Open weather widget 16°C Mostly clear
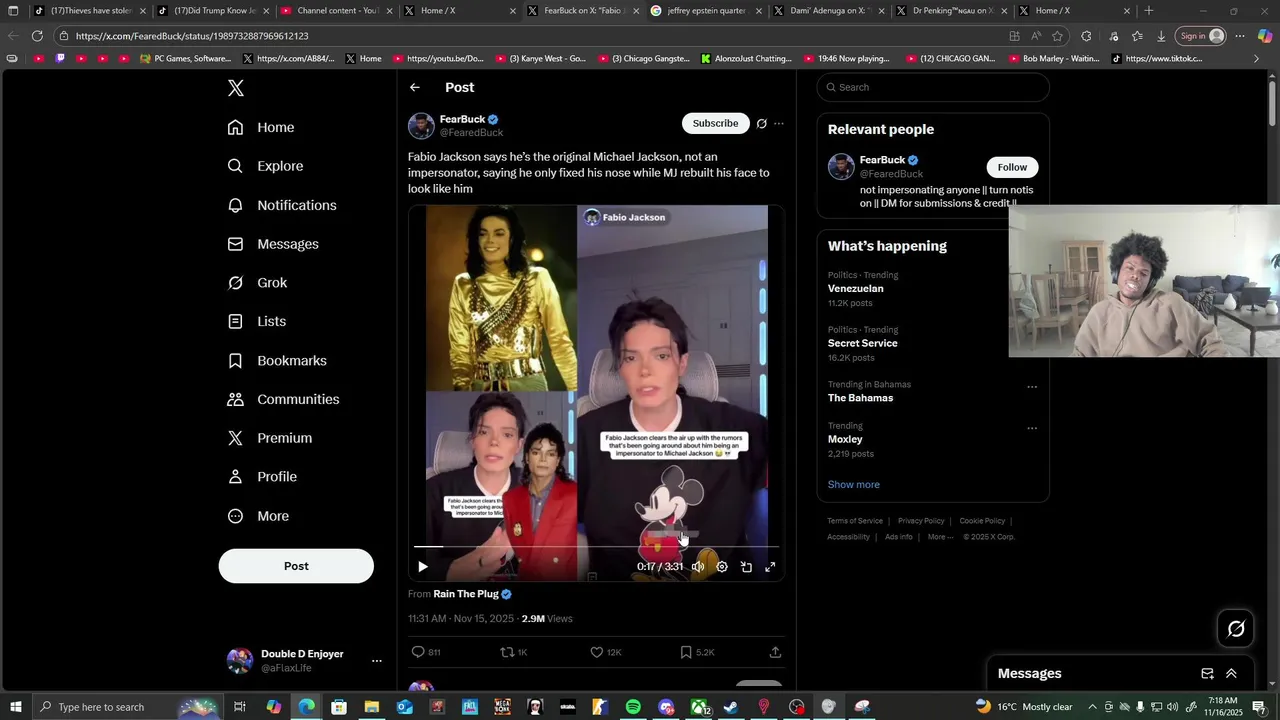 (x=1024, y=707)
